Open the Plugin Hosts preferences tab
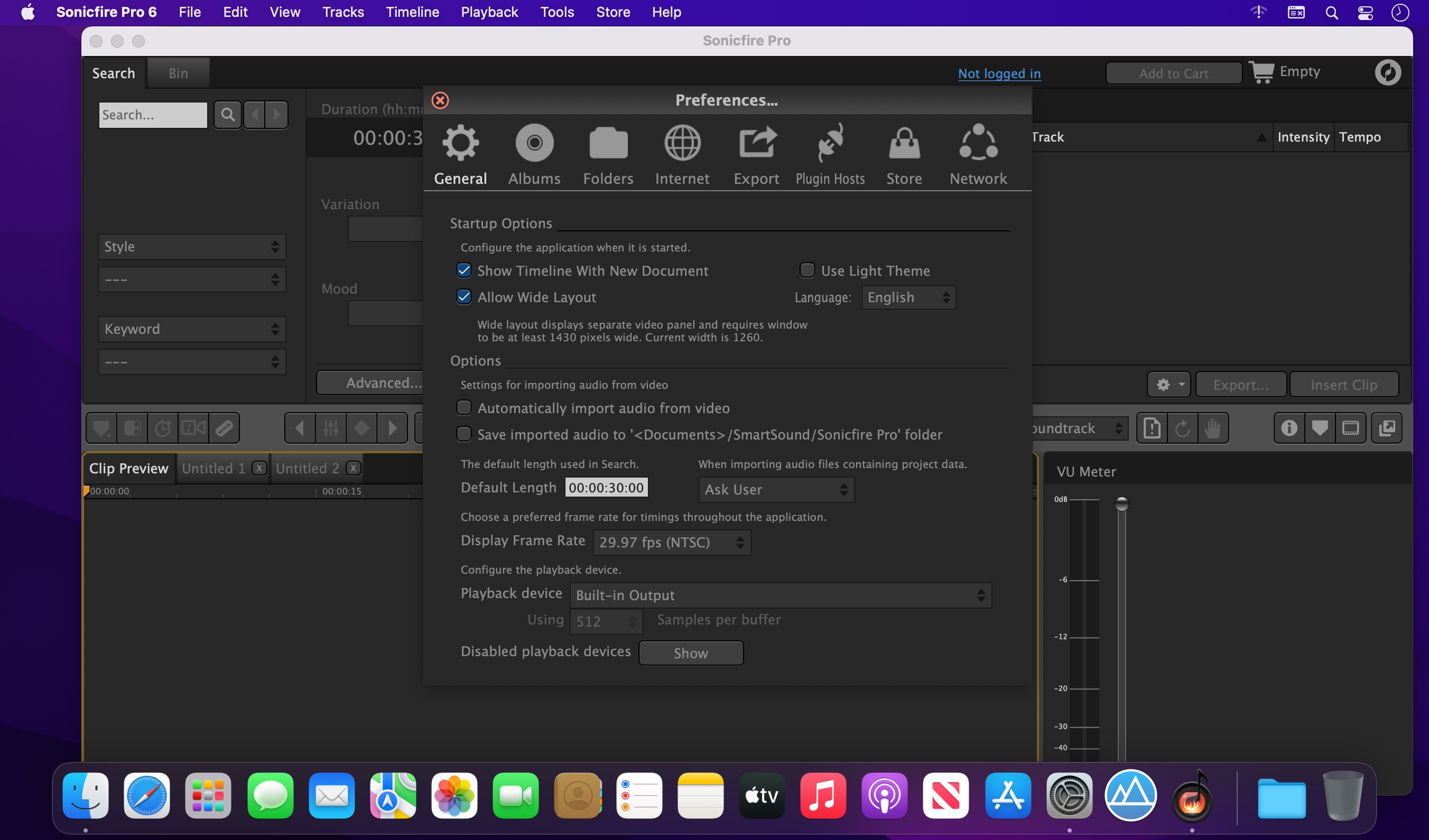The image size is (1429, 840). (830, 154)
